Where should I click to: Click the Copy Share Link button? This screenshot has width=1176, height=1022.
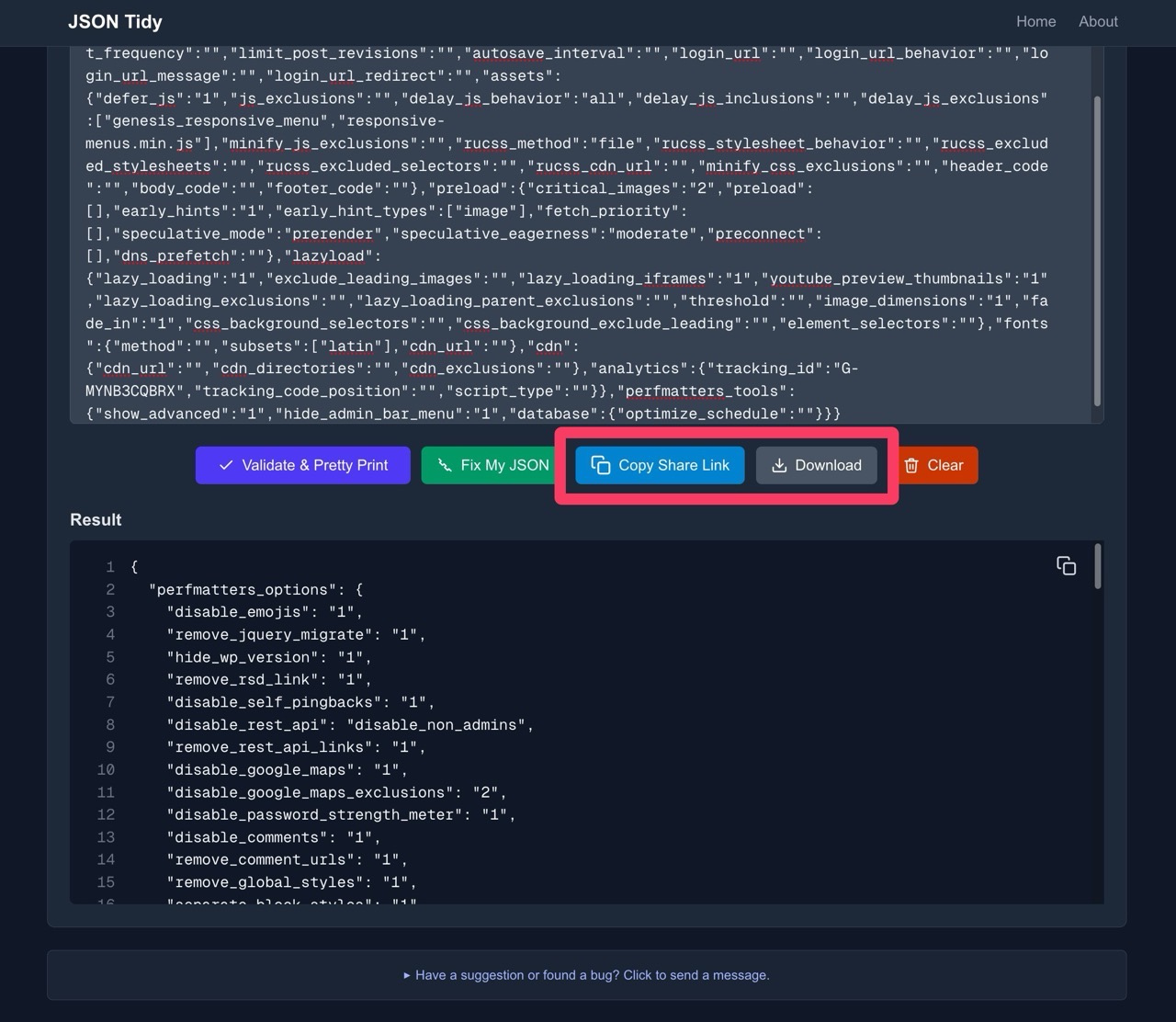pyautogui.click(x=660, y=465)
